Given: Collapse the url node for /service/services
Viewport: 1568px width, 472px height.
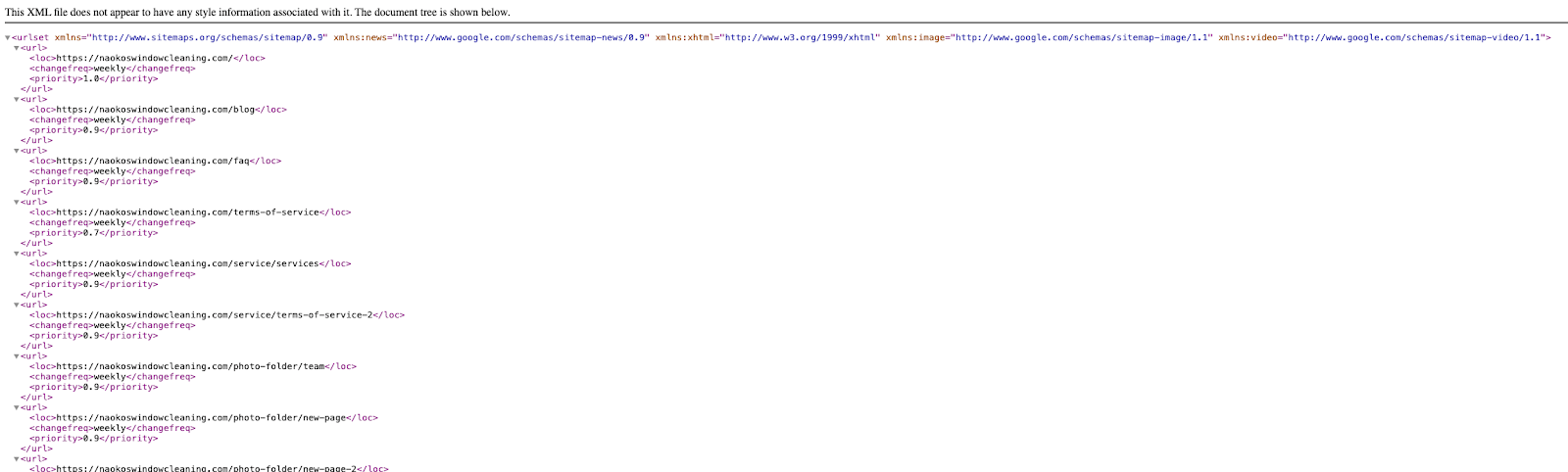Looking at the screenshot, I should point(17,254).
